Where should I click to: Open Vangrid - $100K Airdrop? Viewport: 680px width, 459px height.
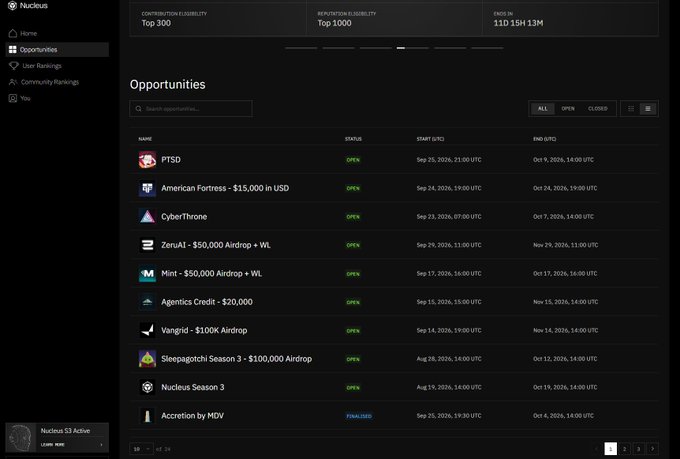point(204,330)
